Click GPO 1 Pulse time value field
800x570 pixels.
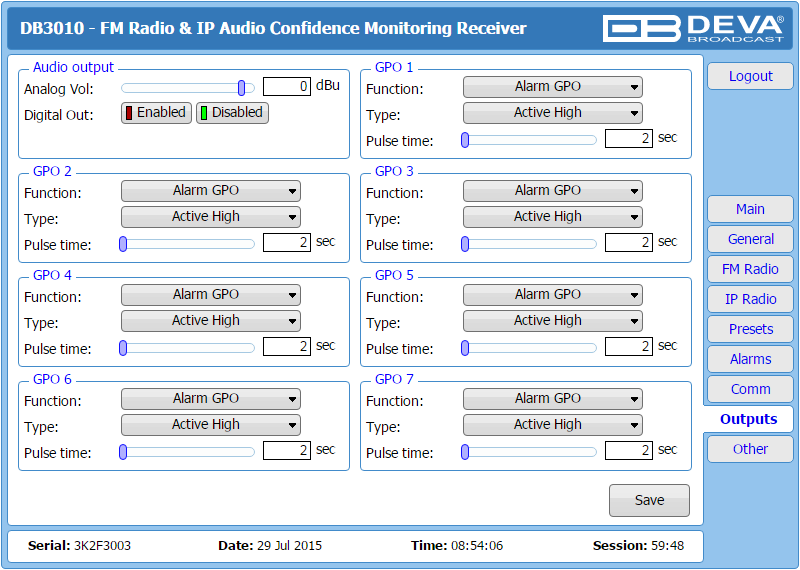click(629, 138)
